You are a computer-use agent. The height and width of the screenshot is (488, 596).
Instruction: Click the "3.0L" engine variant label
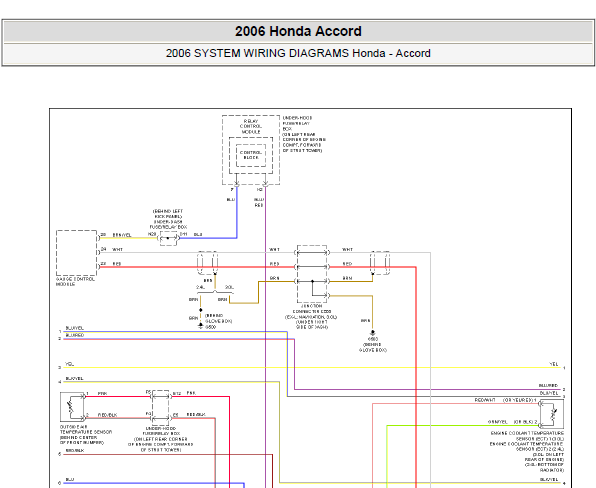[229, 287]
